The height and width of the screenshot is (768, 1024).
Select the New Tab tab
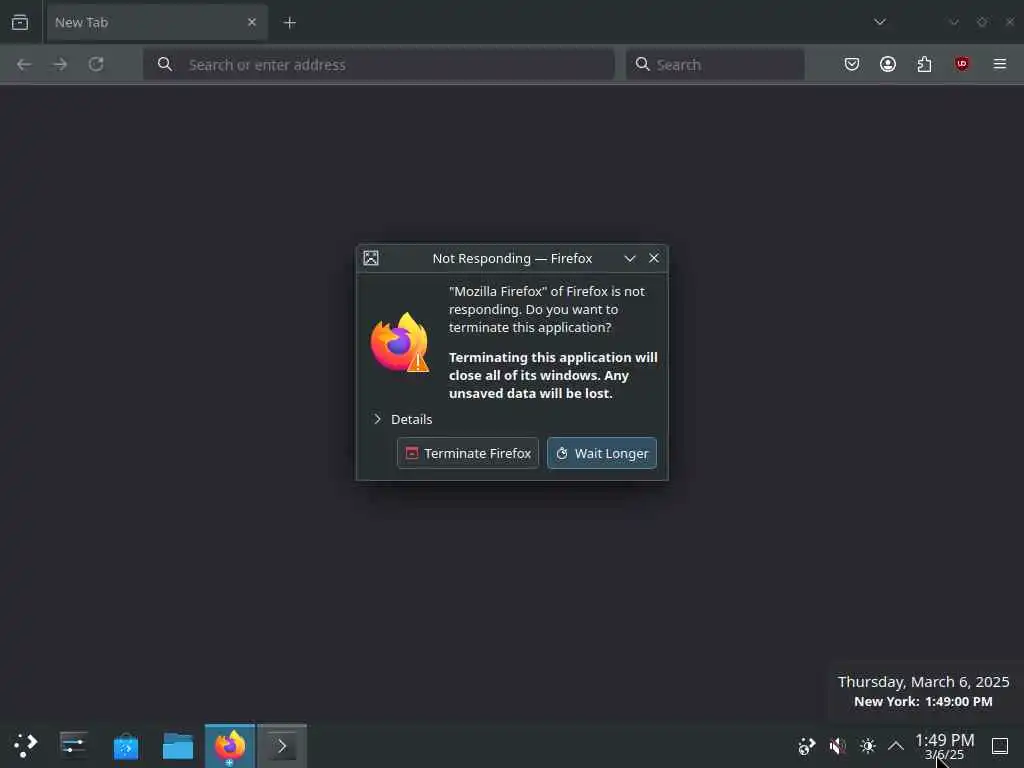[x=157, y=22]
